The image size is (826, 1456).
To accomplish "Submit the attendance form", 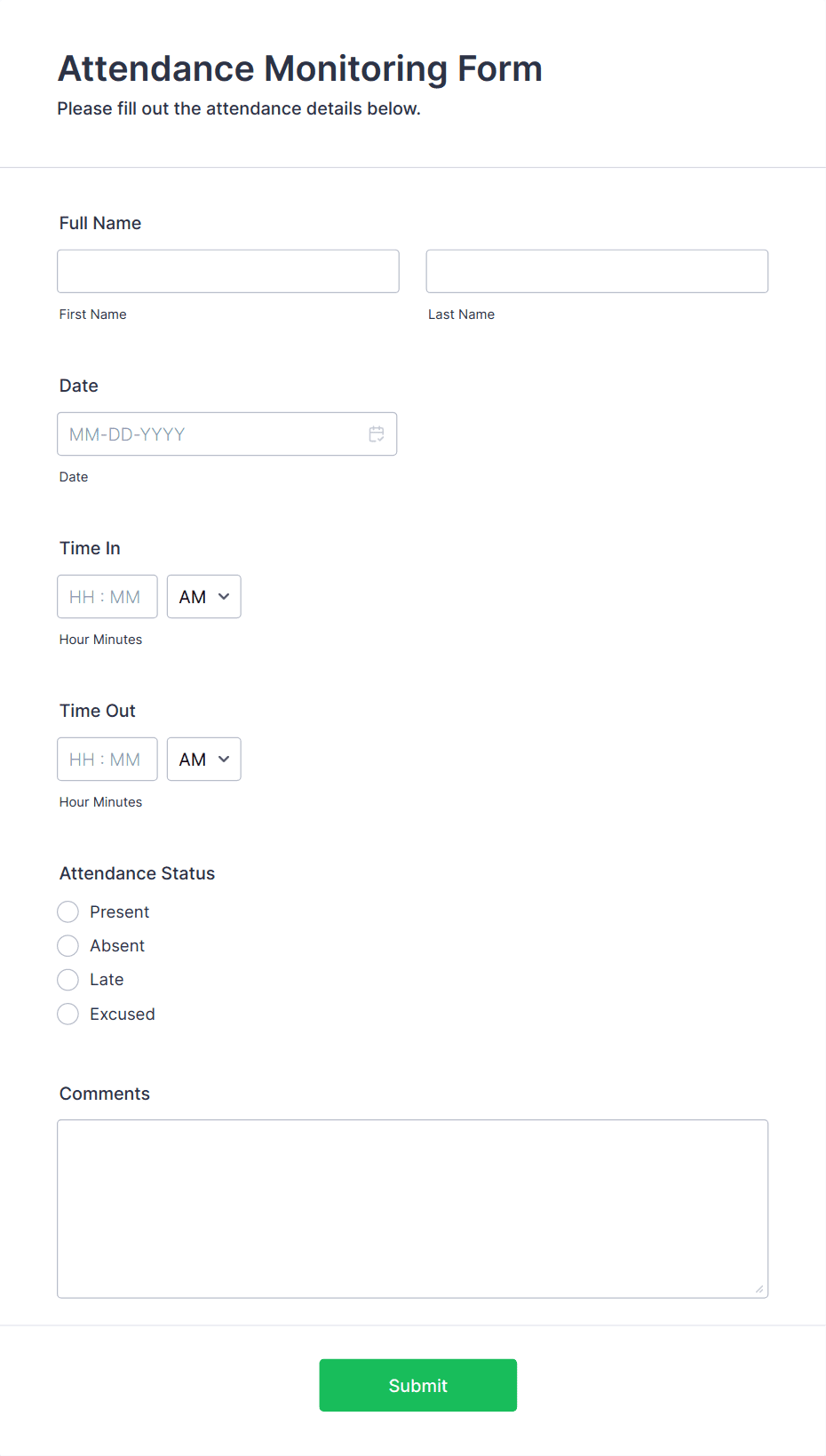I will click(x=418, y=1385).
